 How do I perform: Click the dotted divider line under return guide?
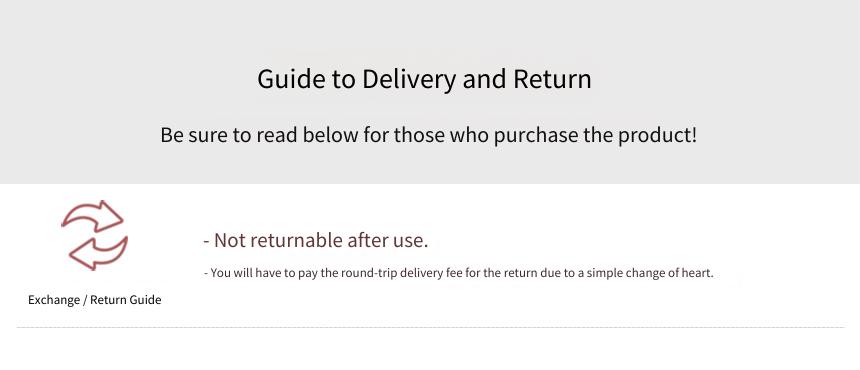coord(430,328)
